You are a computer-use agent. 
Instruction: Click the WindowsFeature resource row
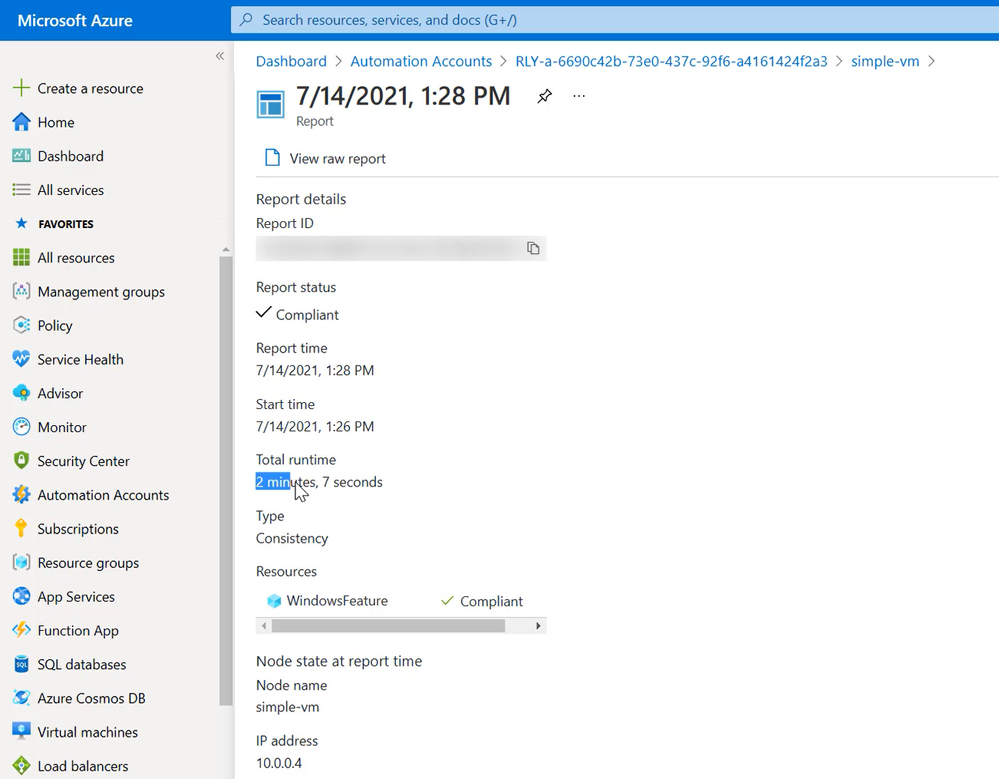pos(401,601)
